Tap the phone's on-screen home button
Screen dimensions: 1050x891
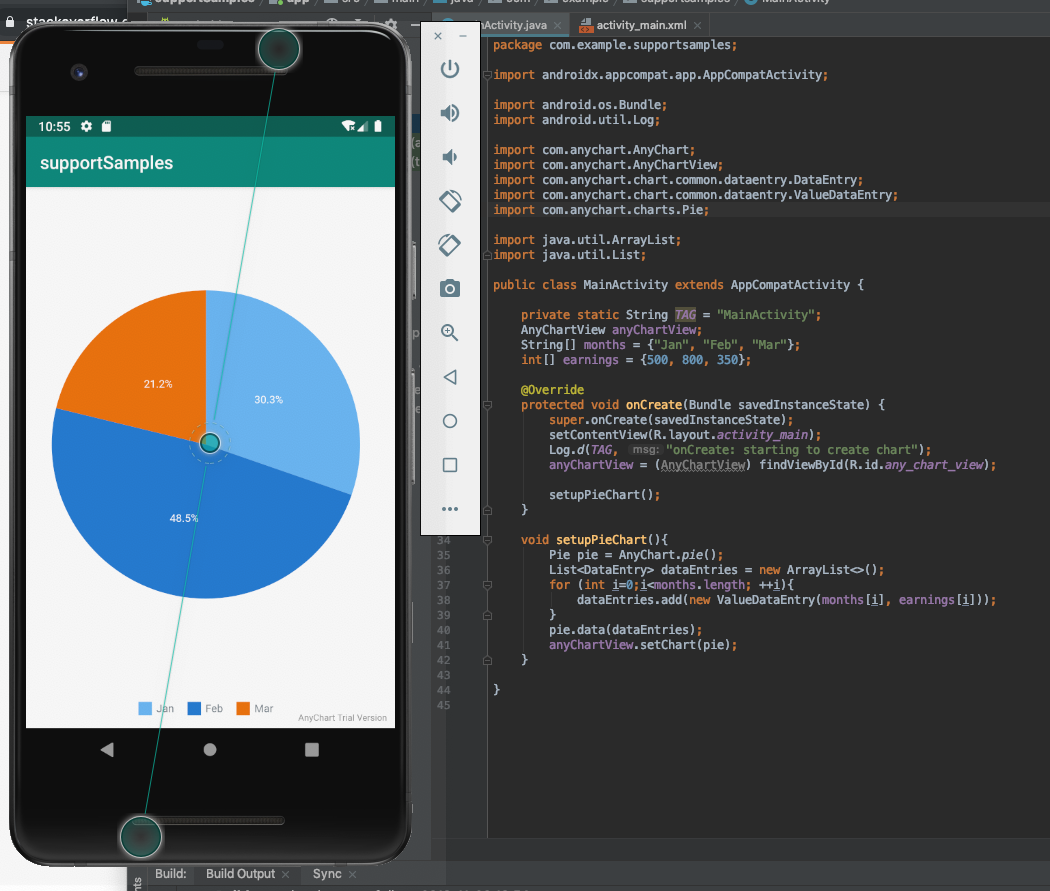click(x=210, y=750)
